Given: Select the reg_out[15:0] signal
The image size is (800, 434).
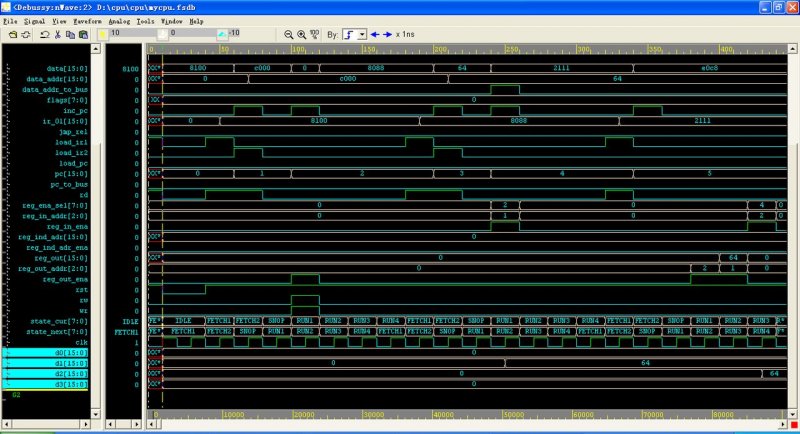Looking at the screenshot, I should pos(61,259).
